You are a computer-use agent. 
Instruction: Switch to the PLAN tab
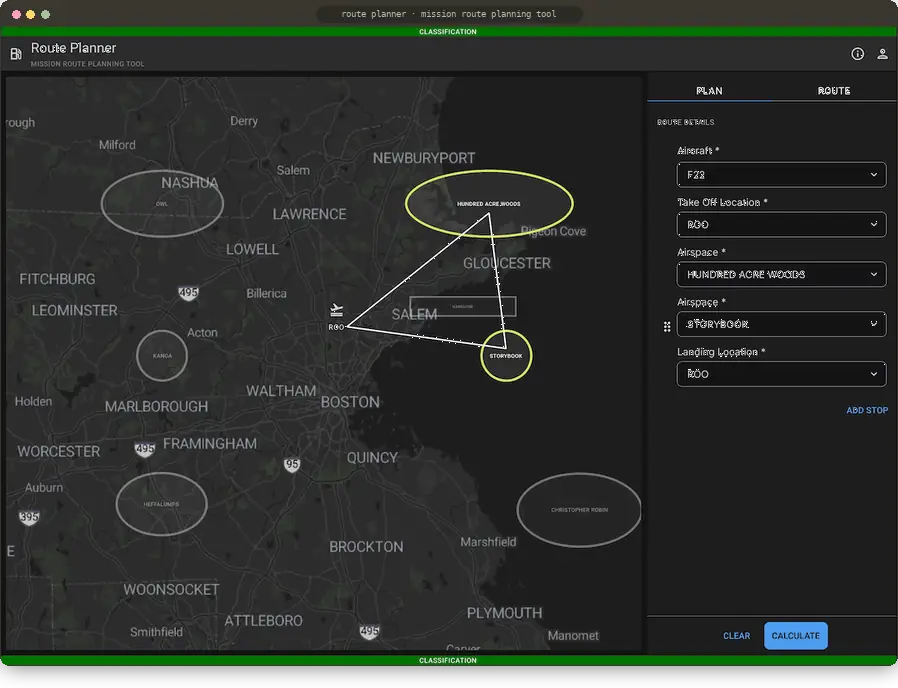[709, 91]
